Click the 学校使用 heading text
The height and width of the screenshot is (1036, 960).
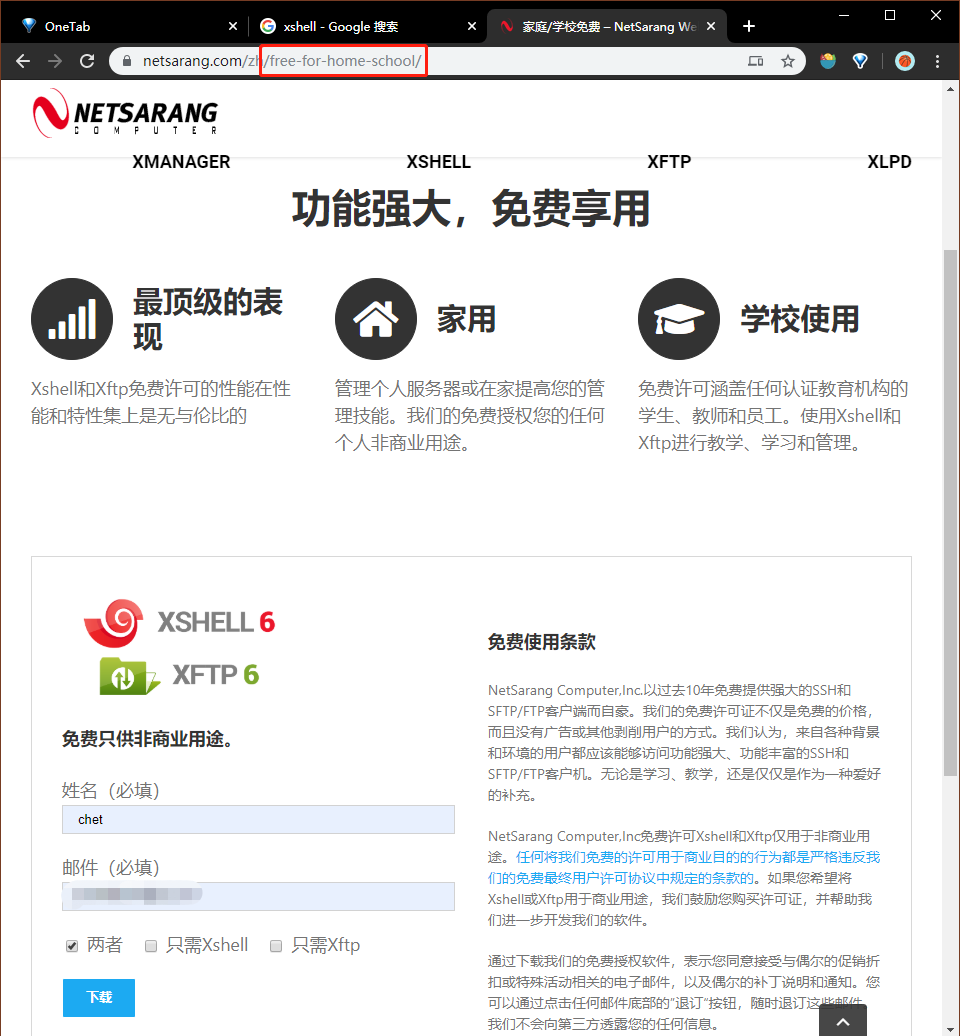pyautogui.click(x=799, y=319)
